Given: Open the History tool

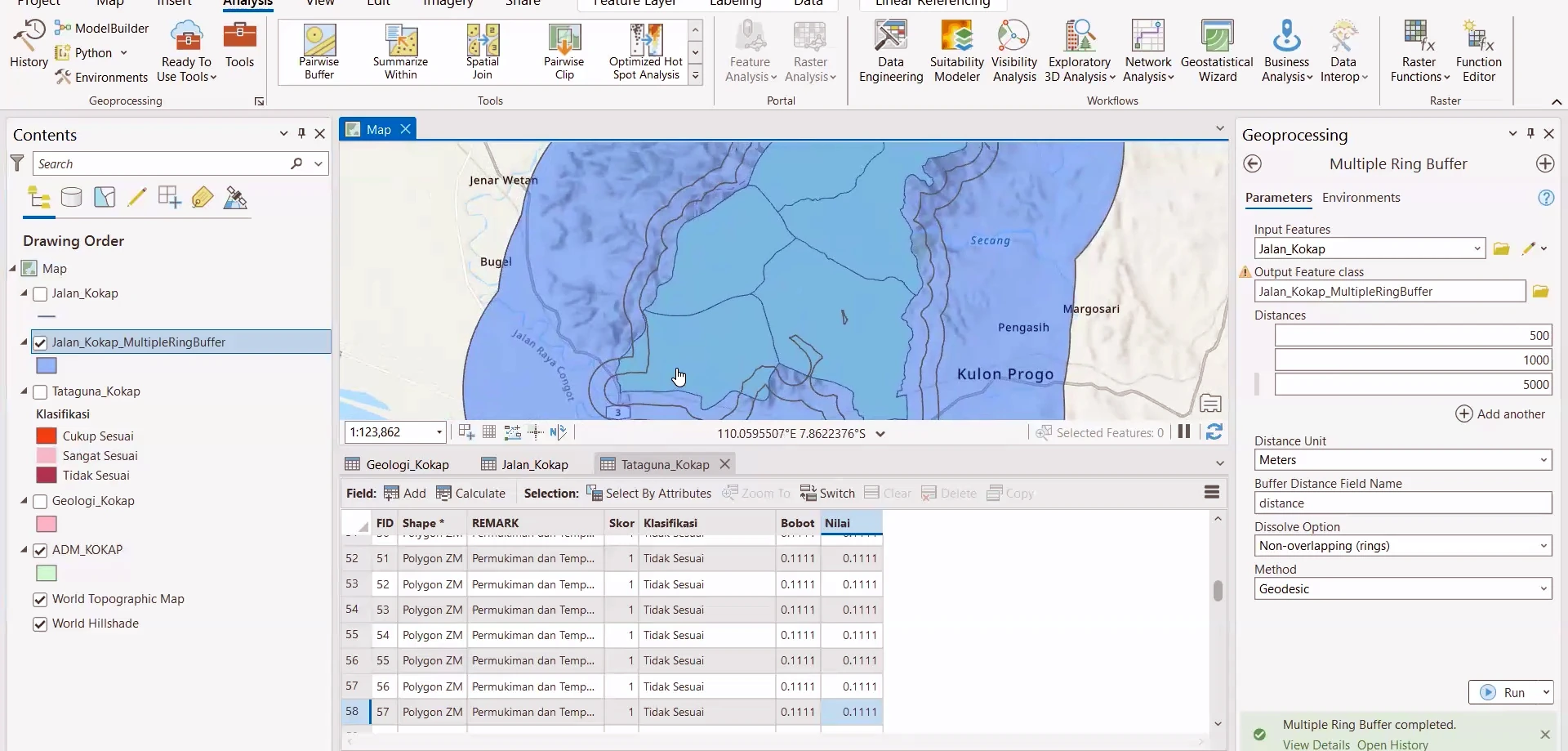Looking at the screenshot, I should pos(29,44).
